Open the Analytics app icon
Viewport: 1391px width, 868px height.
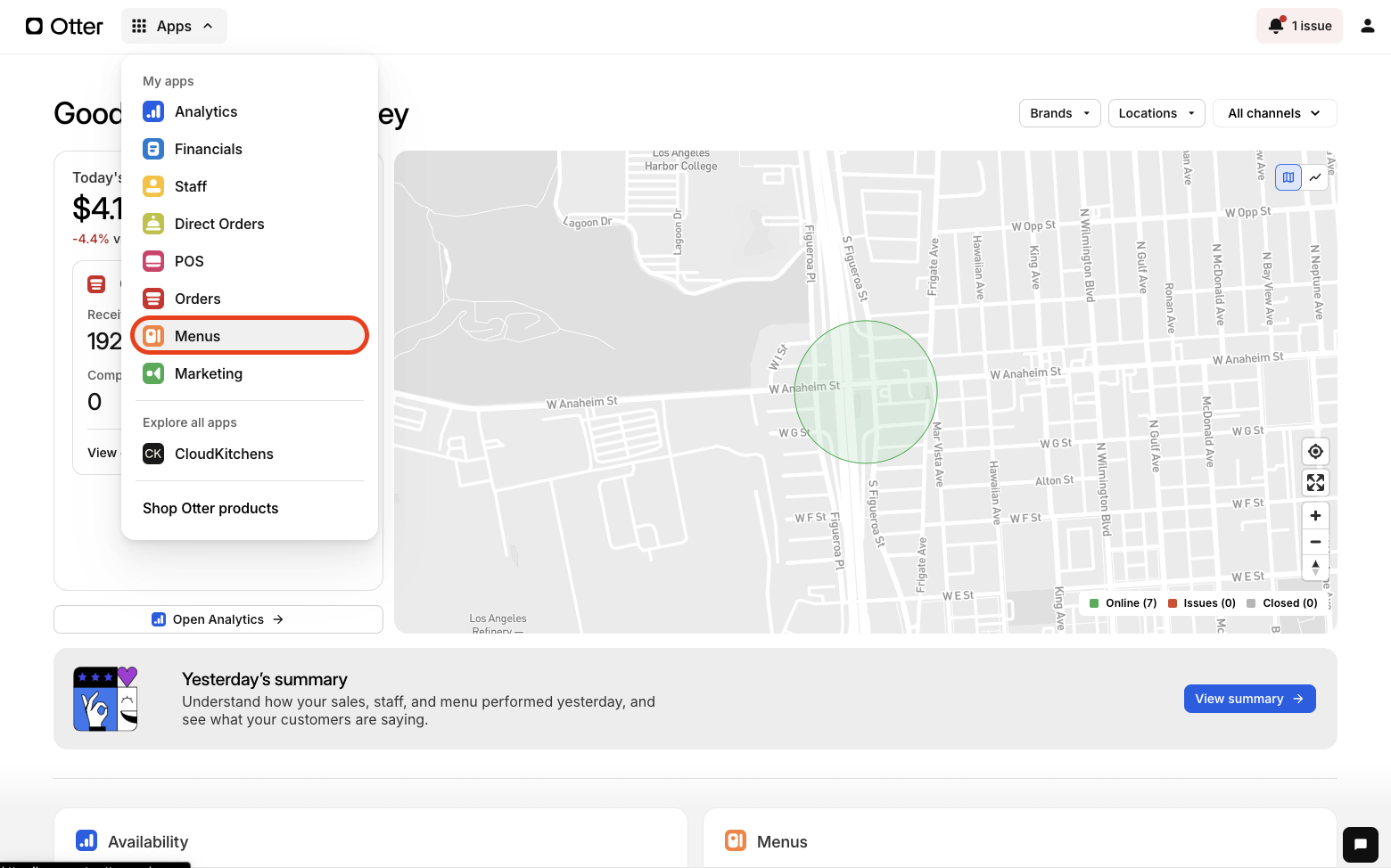click(153, 111)
